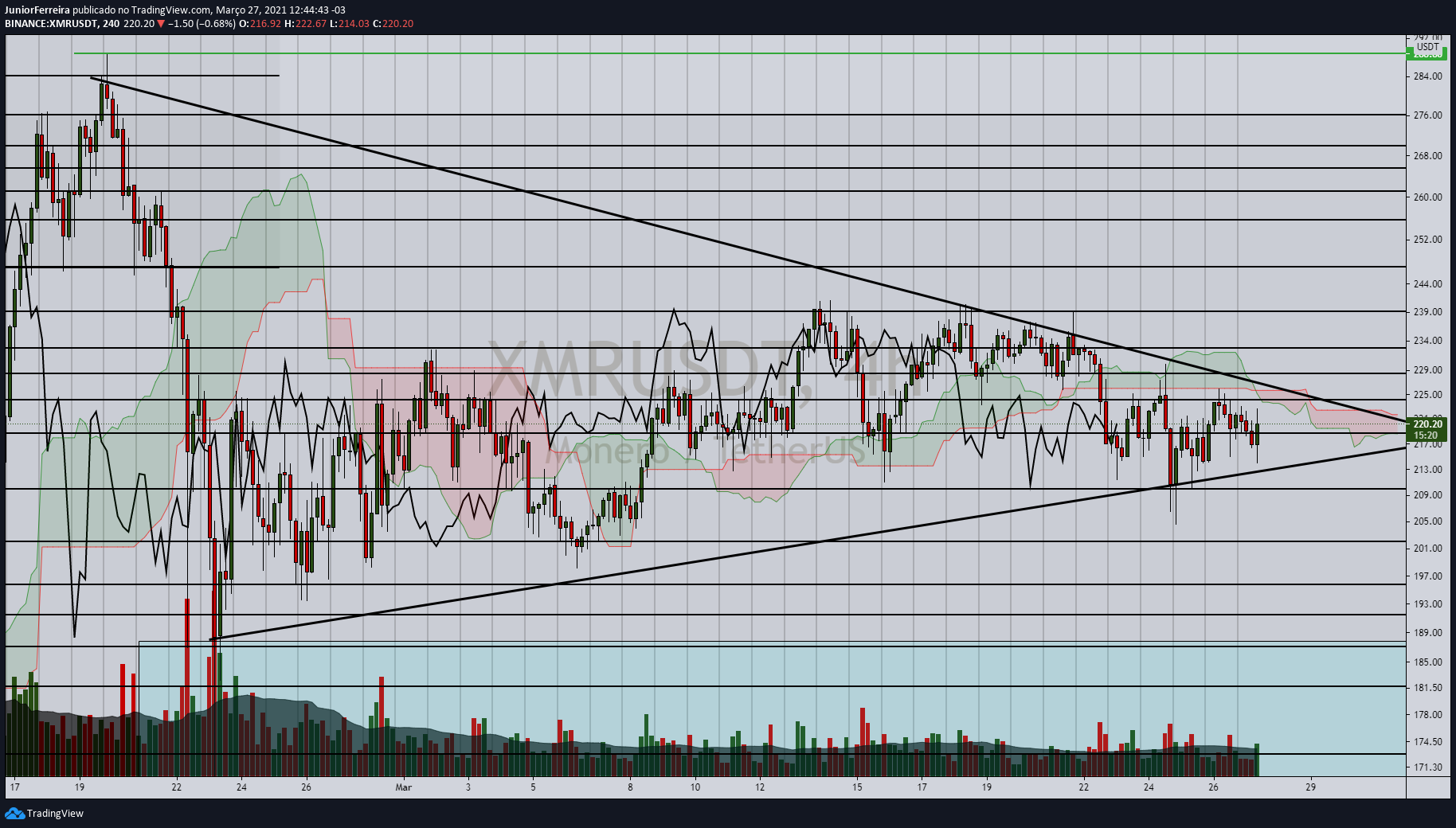Click the JuniorFerreira author name
Screen dimensions: 1456x828
(37, 10)
